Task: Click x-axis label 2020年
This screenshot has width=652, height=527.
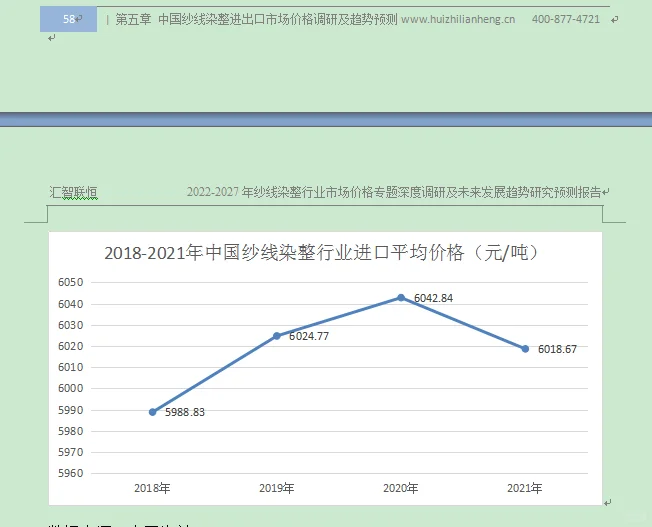Action: tap(400, 488)
